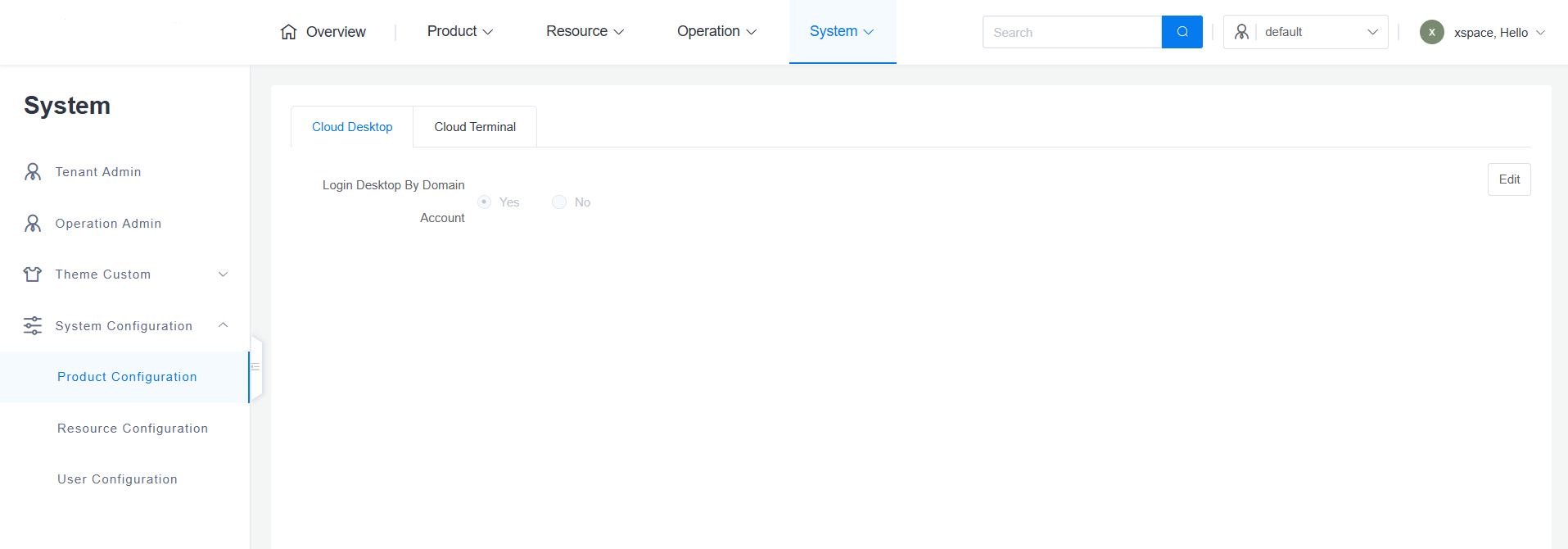Collapse the System Configuration section arrow
The height and width of the screenshot is (549, 1568).
tap(223, 325)
